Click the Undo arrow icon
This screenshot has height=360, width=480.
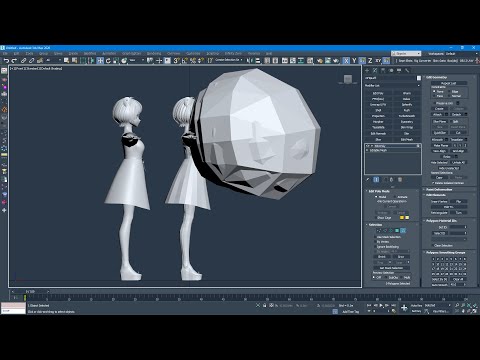(6, 60)
